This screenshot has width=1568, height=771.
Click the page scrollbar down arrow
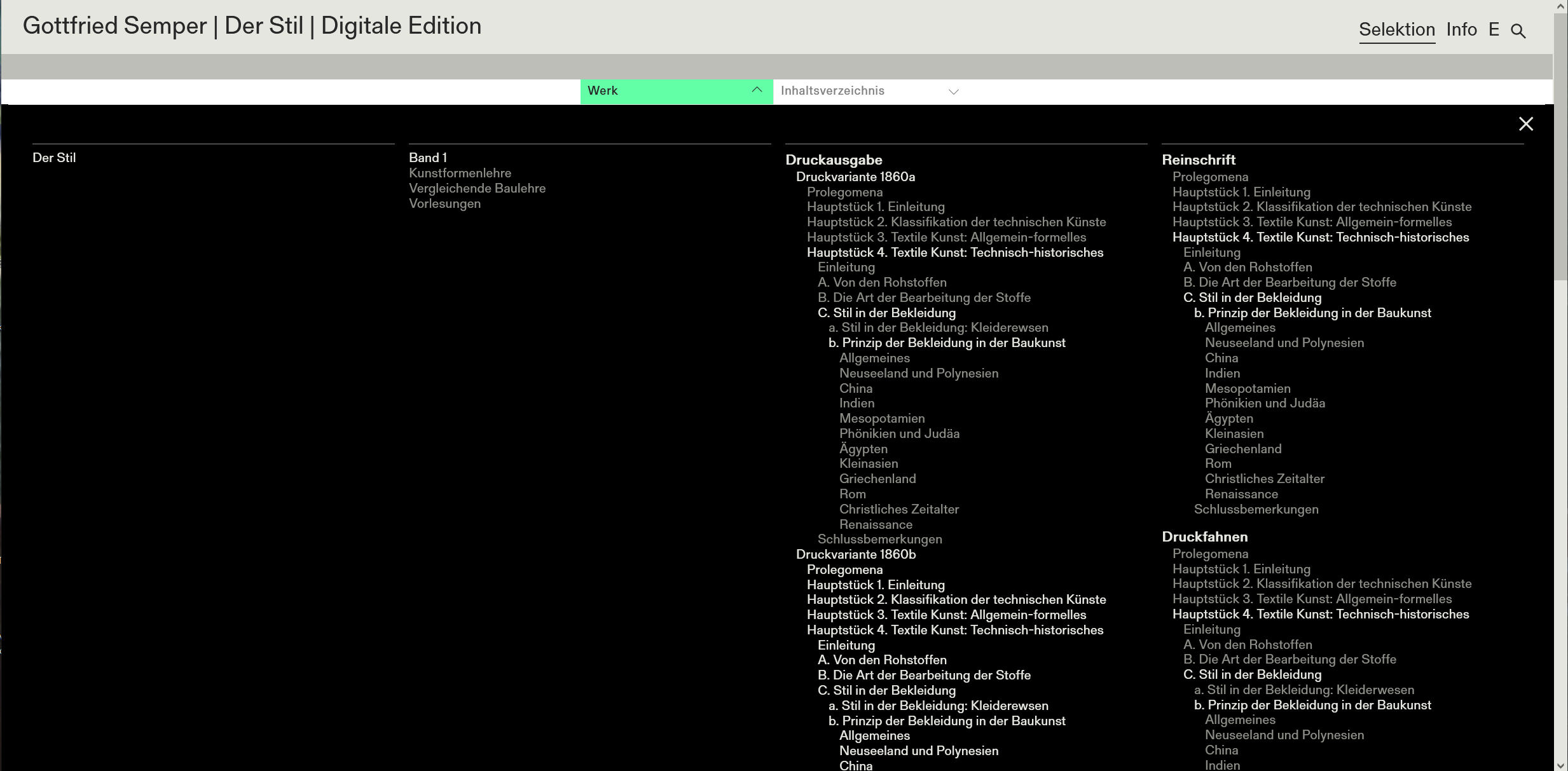[x=1561, y=765]
